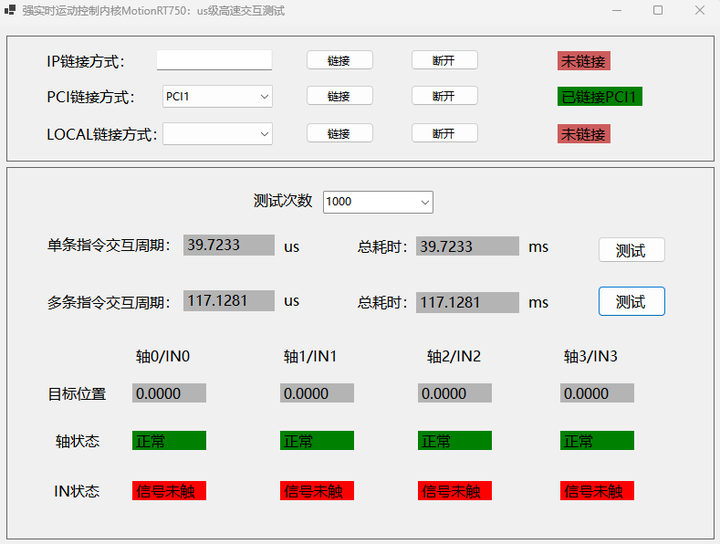This screenshot has width=720, height=544.
Task: Click the IP链接方式 label
Action: (x=86, y=61)
